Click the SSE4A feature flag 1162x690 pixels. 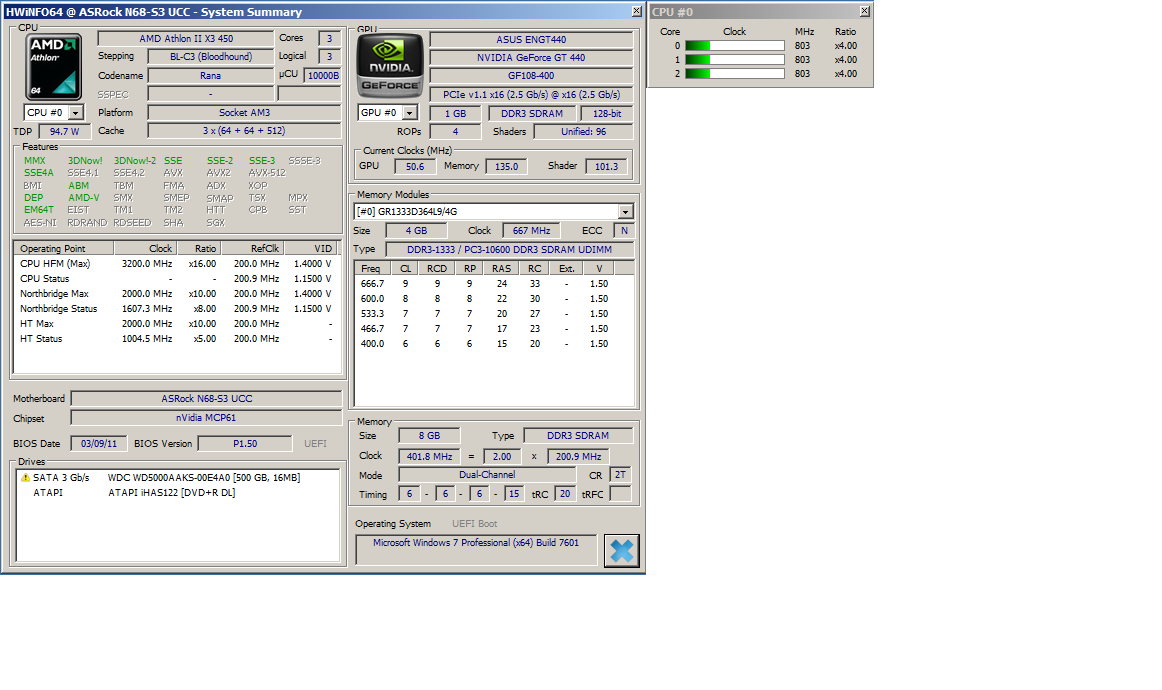pos(39,173)
